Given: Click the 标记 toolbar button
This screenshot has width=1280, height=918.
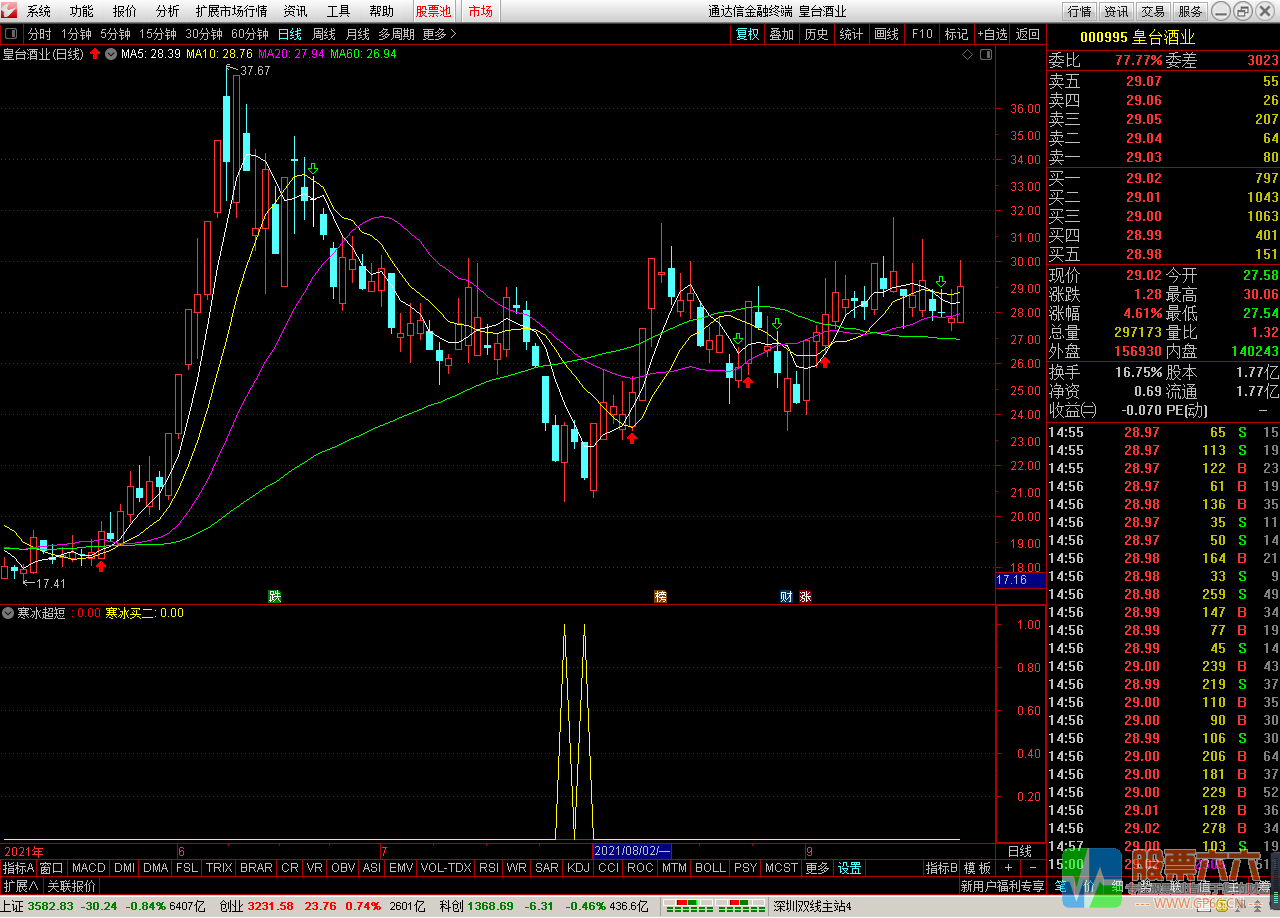Looking at the screenshot, I should (957, 34).
